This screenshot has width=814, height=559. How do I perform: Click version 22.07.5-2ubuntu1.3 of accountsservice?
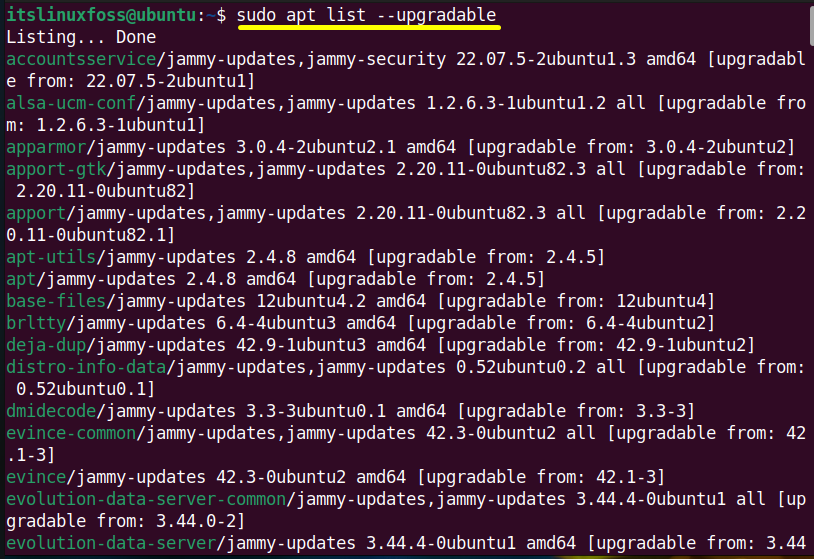[546, 59]
